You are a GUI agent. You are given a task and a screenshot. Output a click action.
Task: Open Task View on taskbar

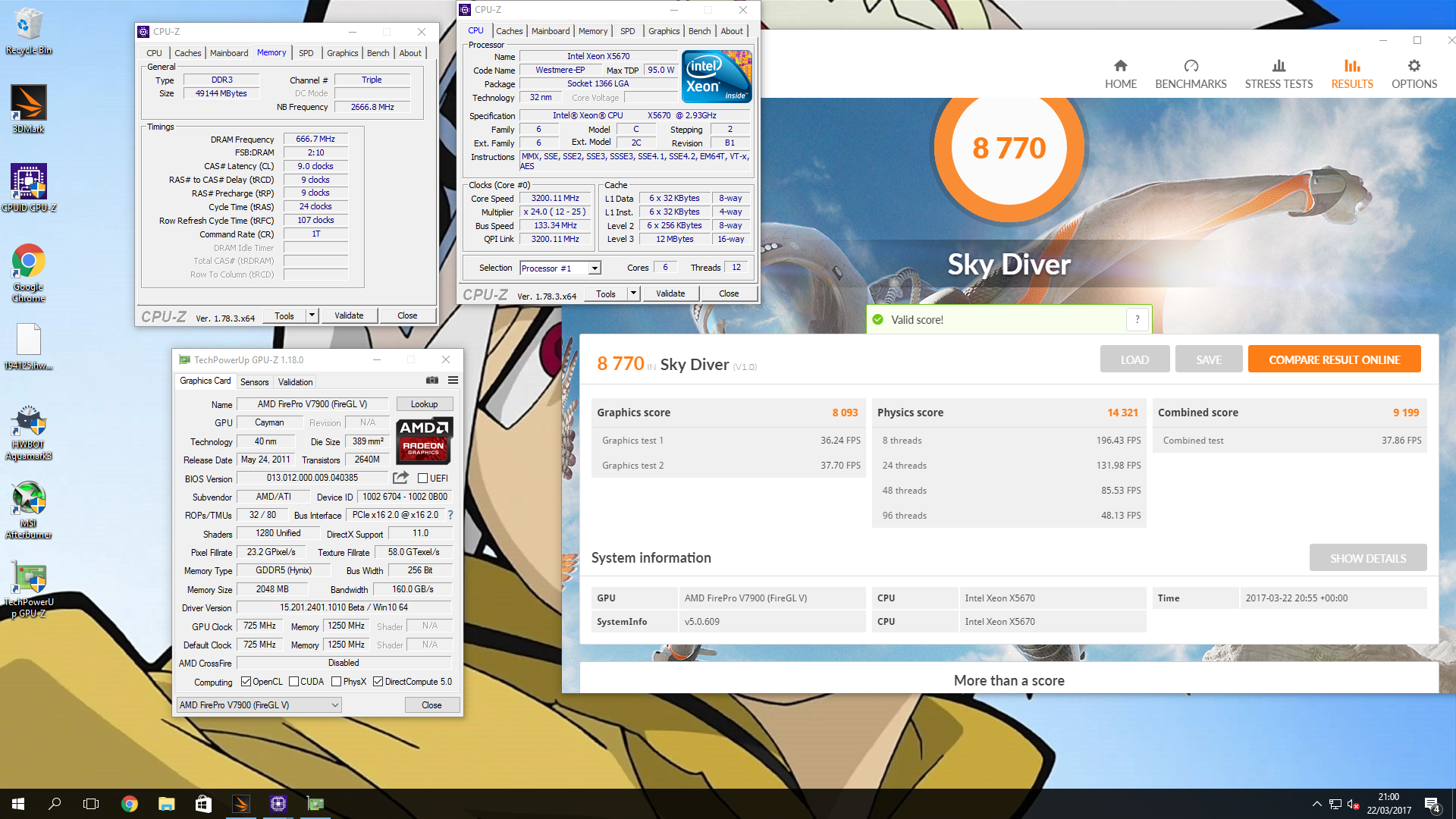coord(91,804)
